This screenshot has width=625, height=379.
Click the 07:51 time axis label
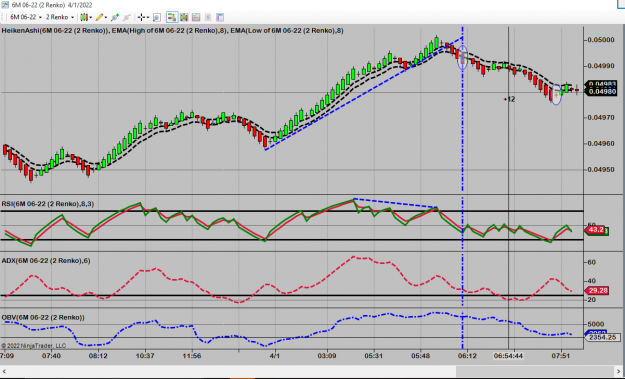click(561, 356)
